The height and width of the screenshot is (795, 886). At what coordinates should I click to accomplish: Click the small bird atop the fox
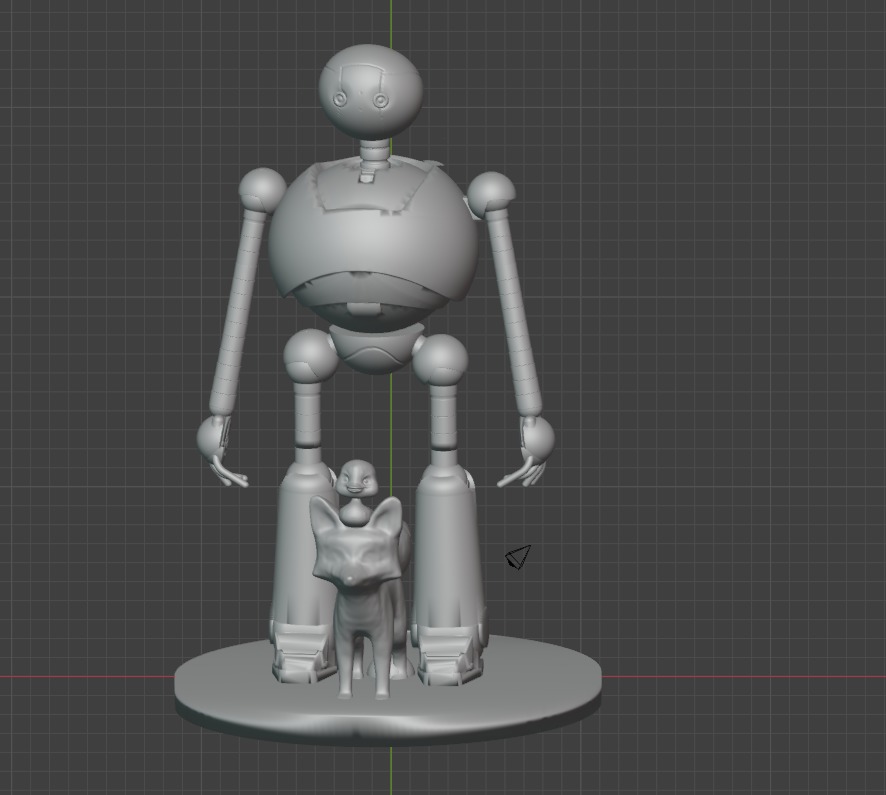(x=355, y=492)
